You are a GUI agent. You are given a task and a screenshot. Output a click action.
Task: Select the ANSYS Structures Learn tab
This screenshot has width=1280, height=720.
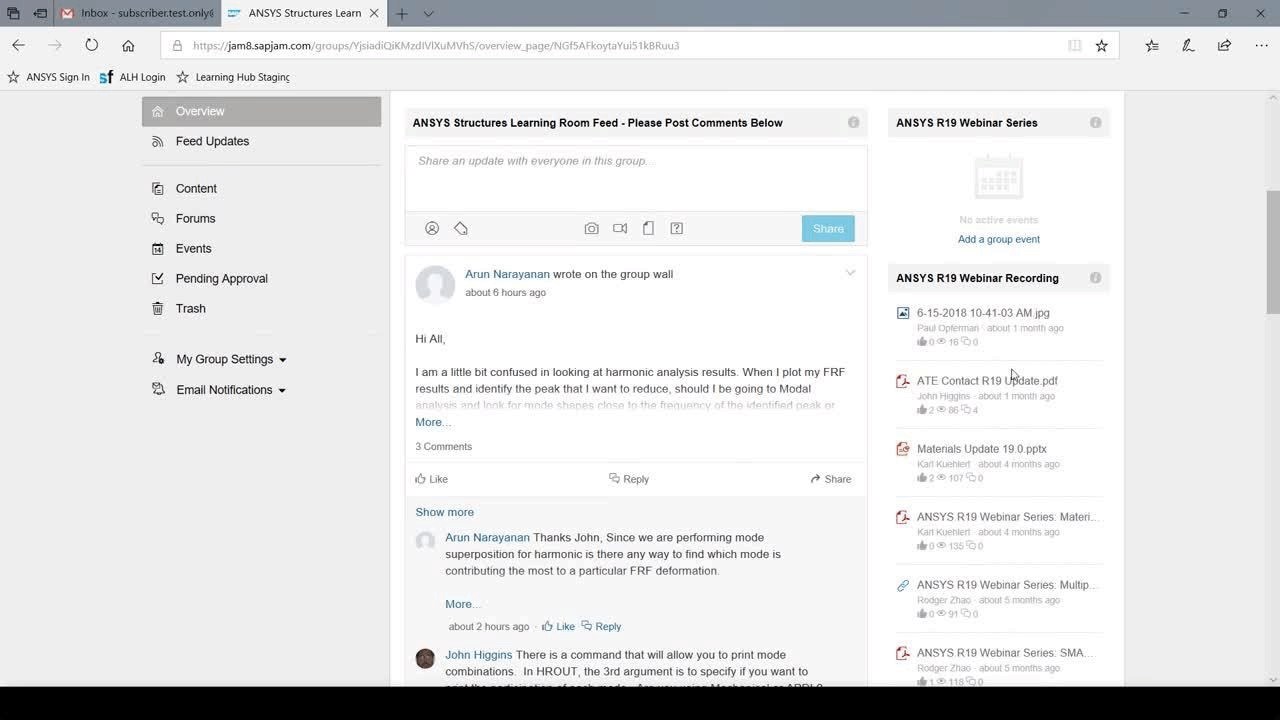point(302,13)
